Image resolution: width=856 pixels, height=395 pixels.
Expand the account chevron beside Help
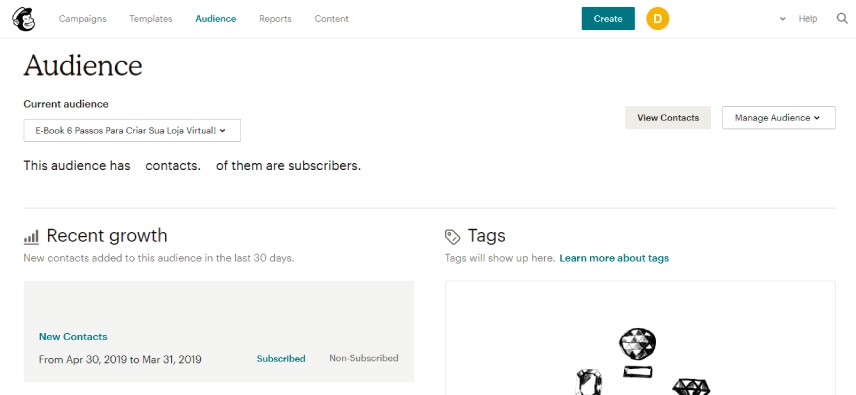[x=782, y=19]
